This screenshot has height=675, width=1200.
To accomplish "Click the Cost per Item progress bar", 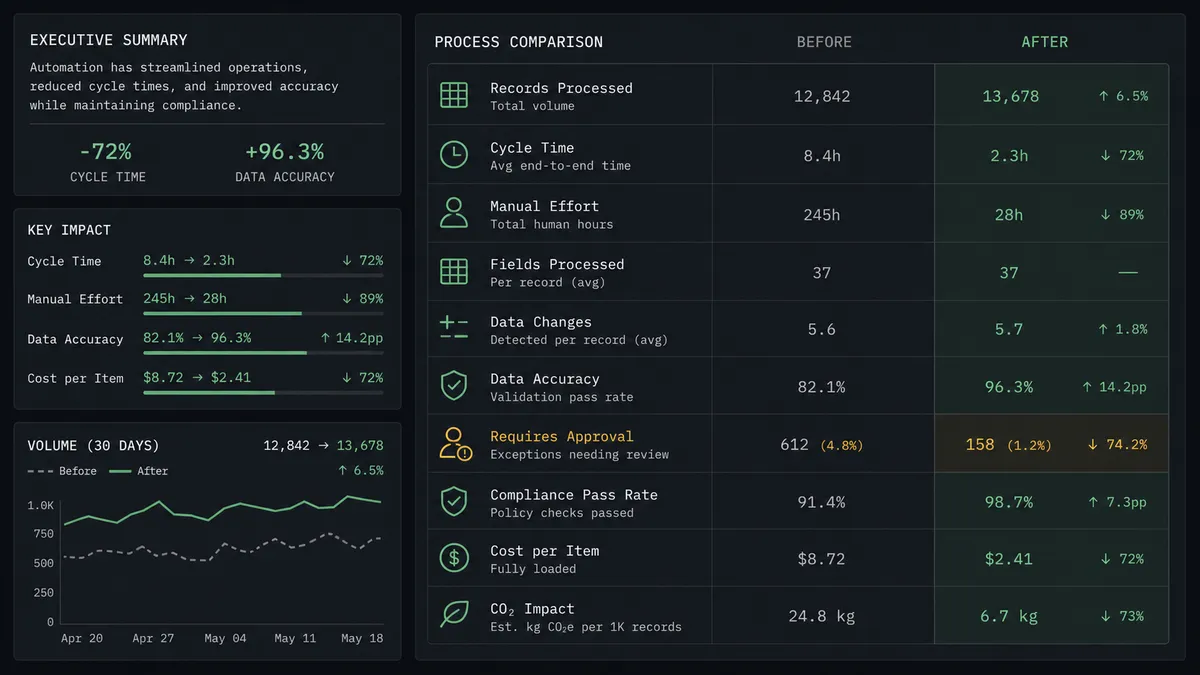I will (x=263, y=393).
